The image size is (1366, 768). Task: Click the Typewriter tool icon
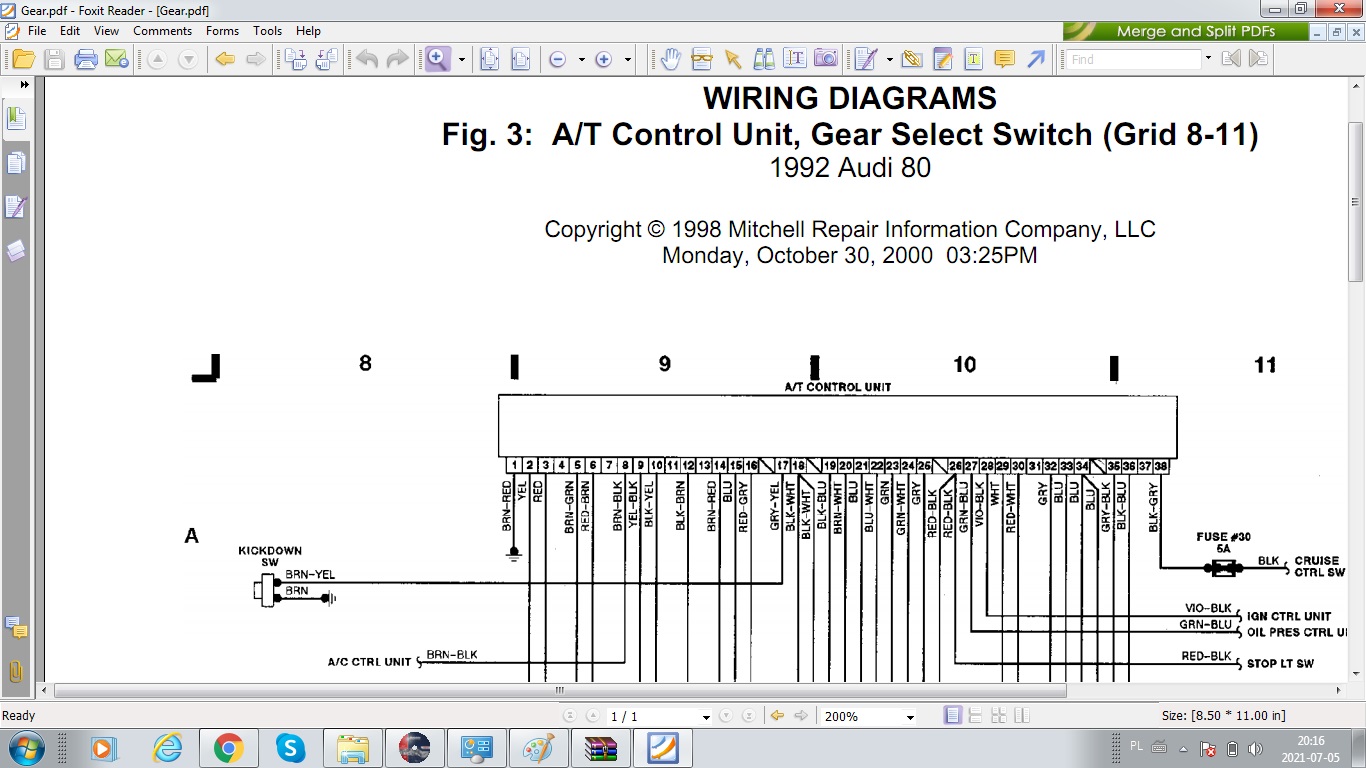pyautogui.click(x=866, y=59)
